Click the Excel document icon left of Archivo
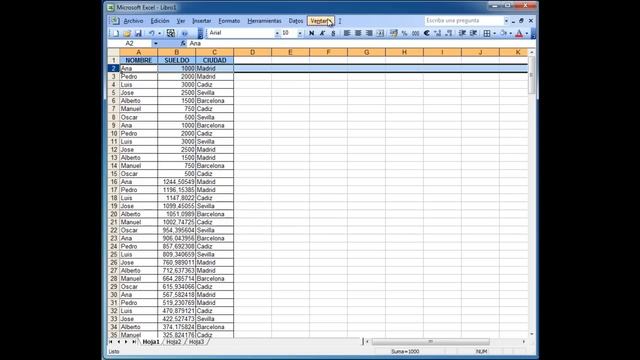 (115, 21)
